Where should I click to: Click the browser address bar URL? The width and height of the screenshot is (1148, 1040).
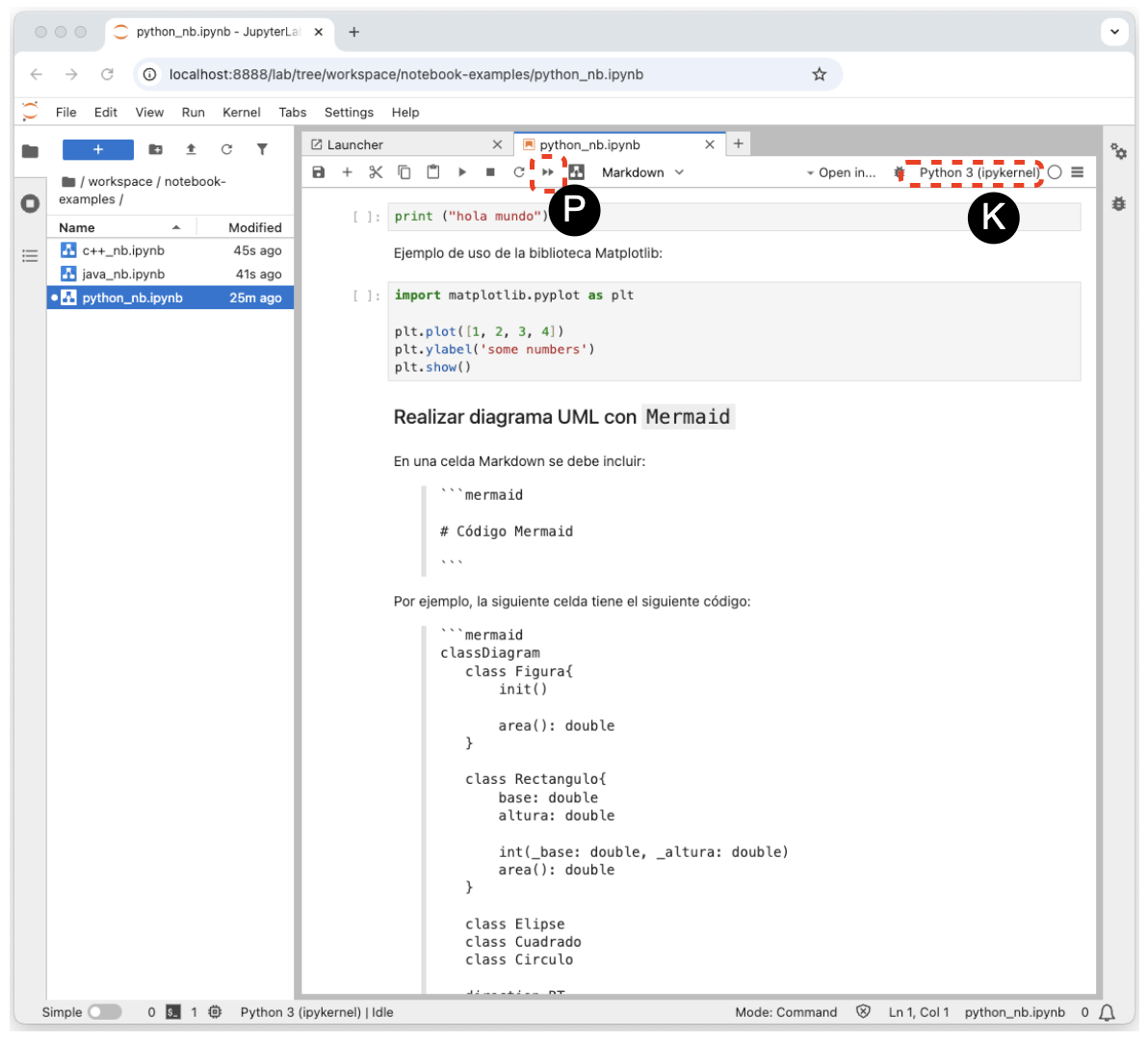[x=405, y=75]
